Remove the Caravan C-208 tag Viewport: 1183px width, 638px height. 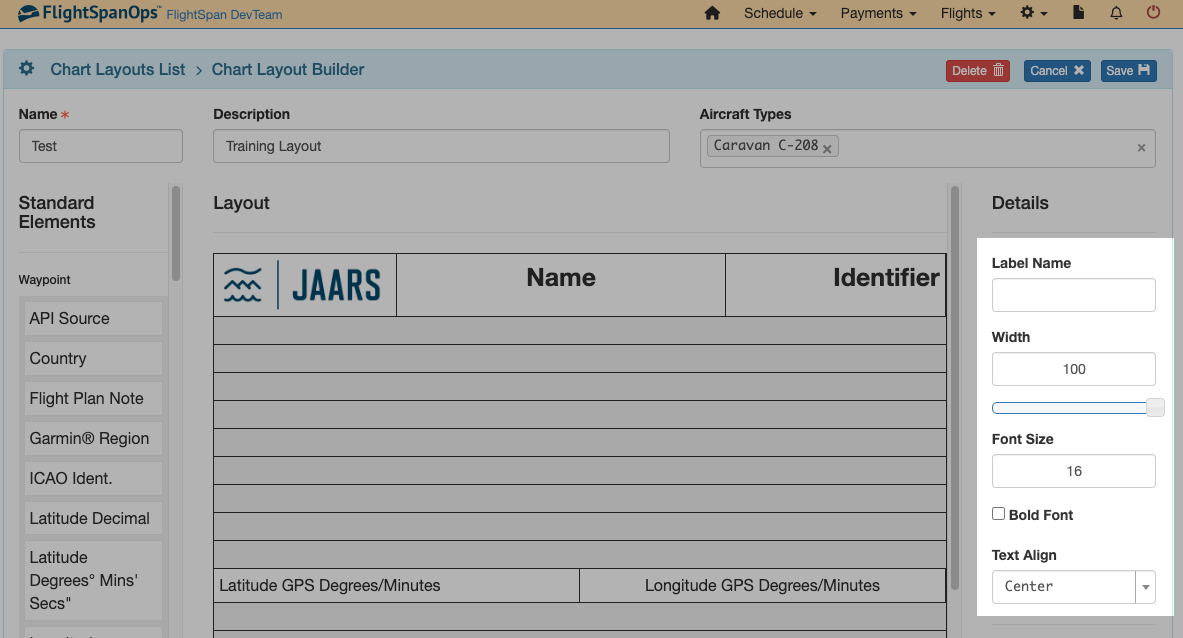827,149
